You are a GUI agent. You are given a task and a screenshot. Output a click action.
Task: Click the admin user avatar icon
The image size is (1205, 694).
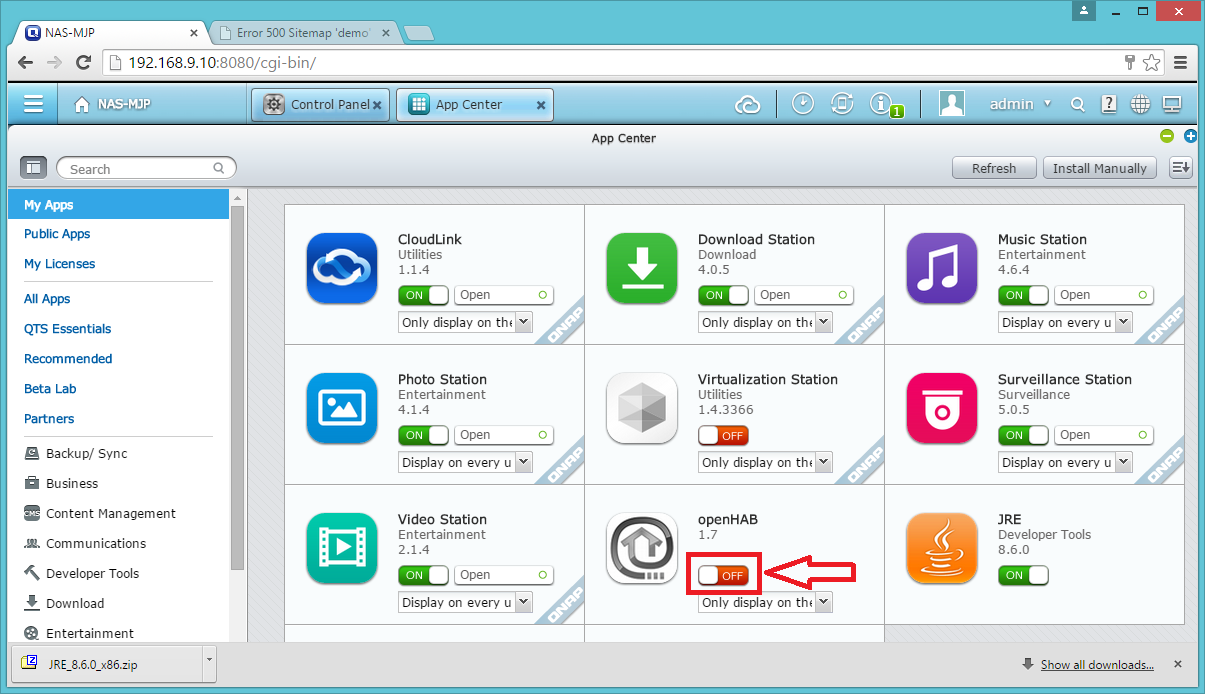952,103
